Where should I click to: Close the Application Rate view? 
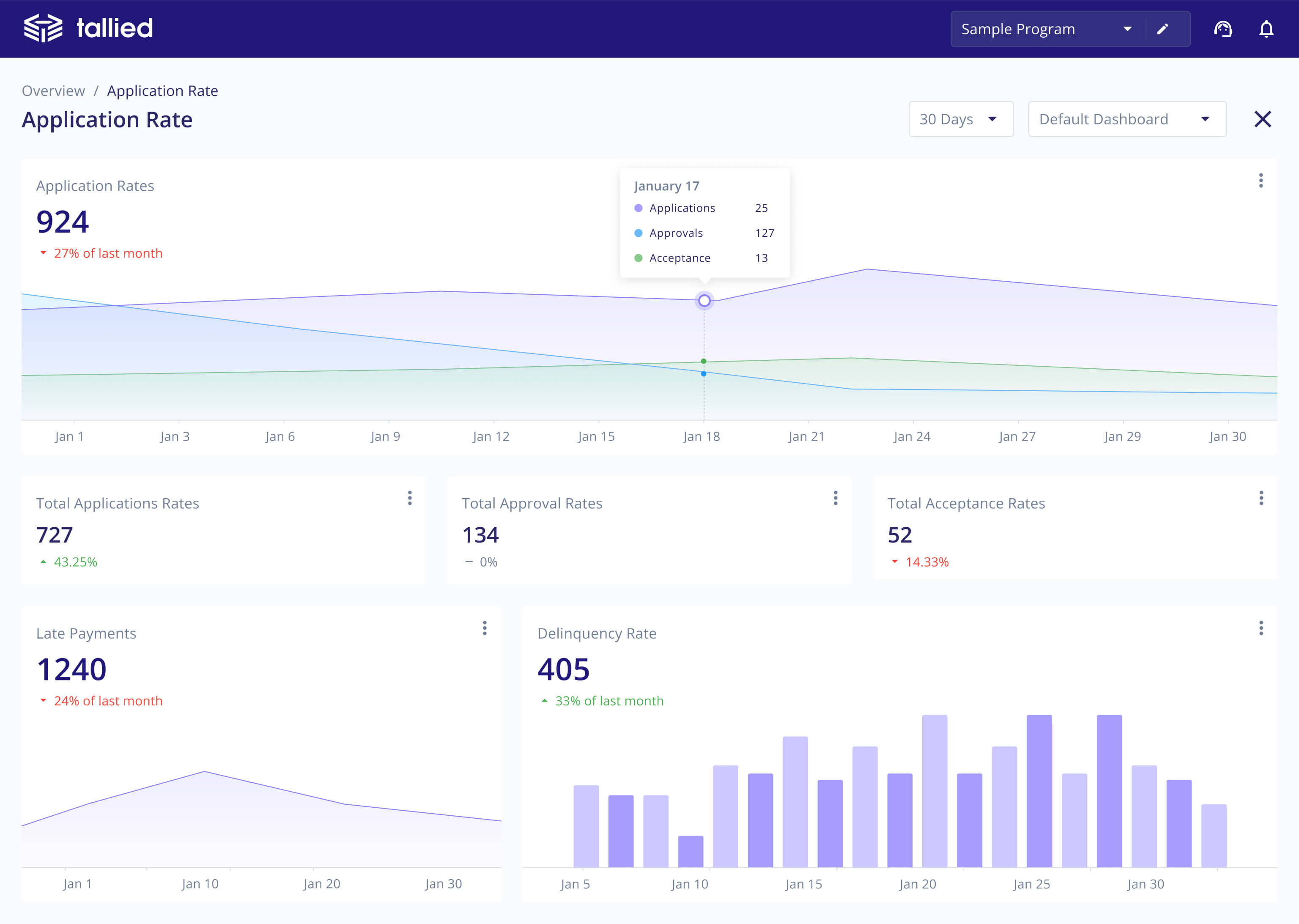(1263, 120)
